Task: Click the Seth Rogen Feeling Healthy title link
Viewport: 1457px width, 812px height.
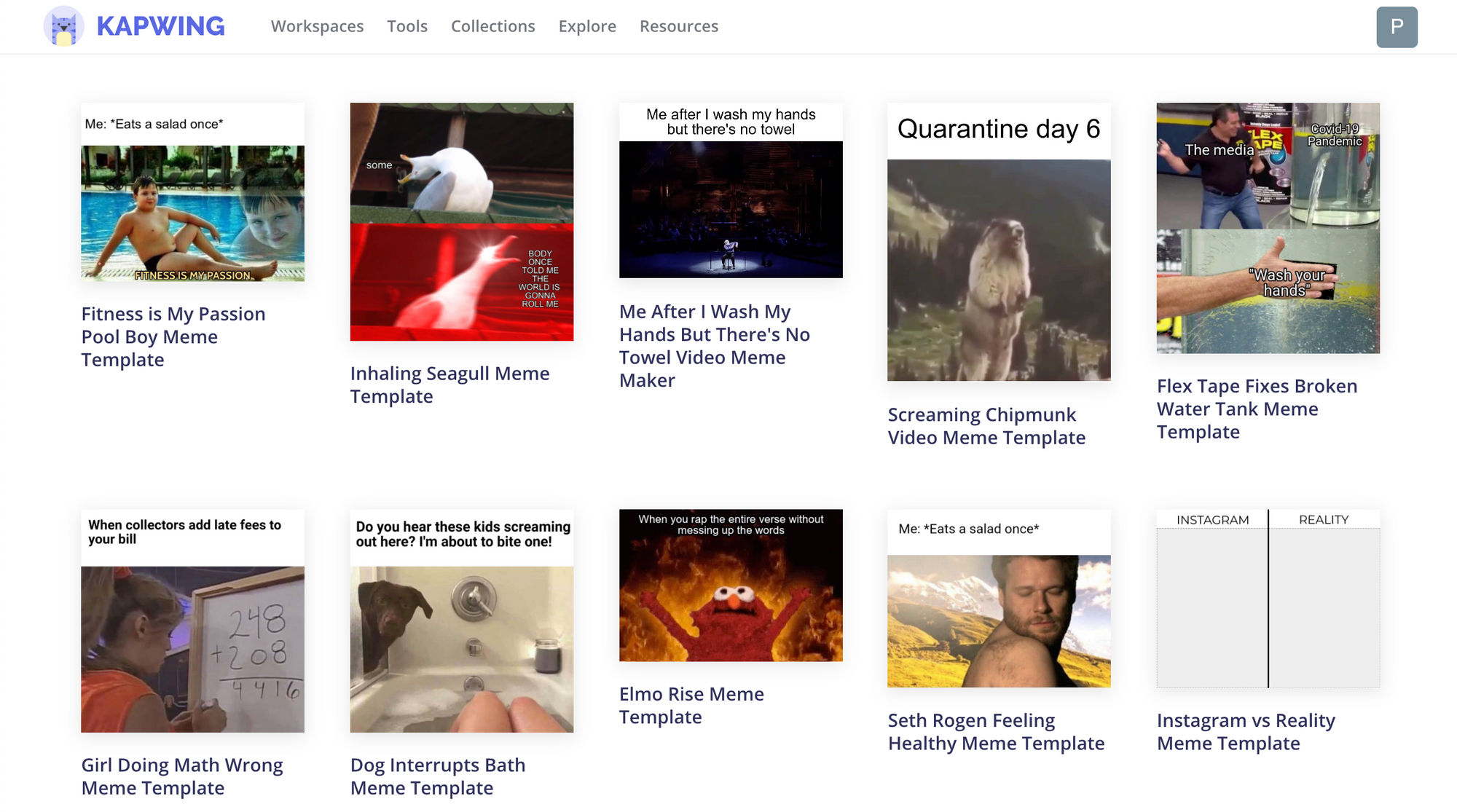Action: (x=995, y=731)
